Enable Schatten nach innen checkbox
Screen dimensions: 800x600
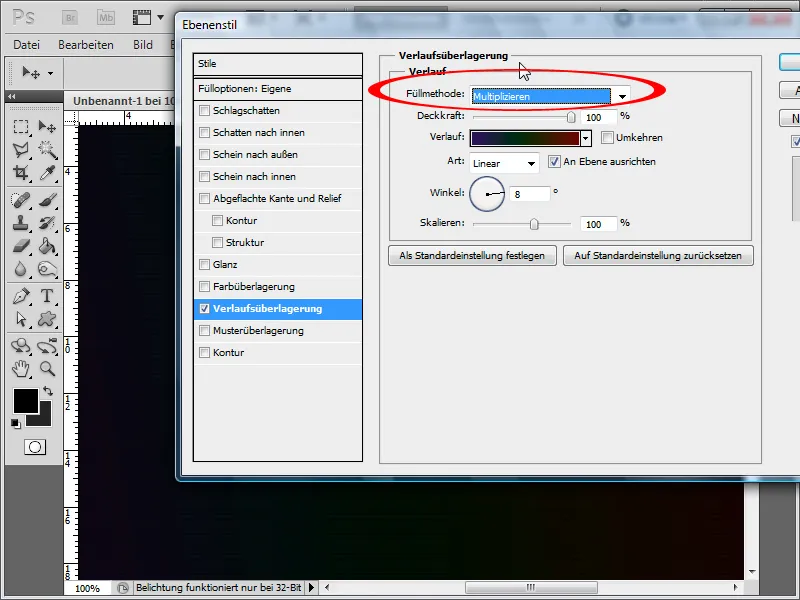pyautogui.click(x=205, y=132)
